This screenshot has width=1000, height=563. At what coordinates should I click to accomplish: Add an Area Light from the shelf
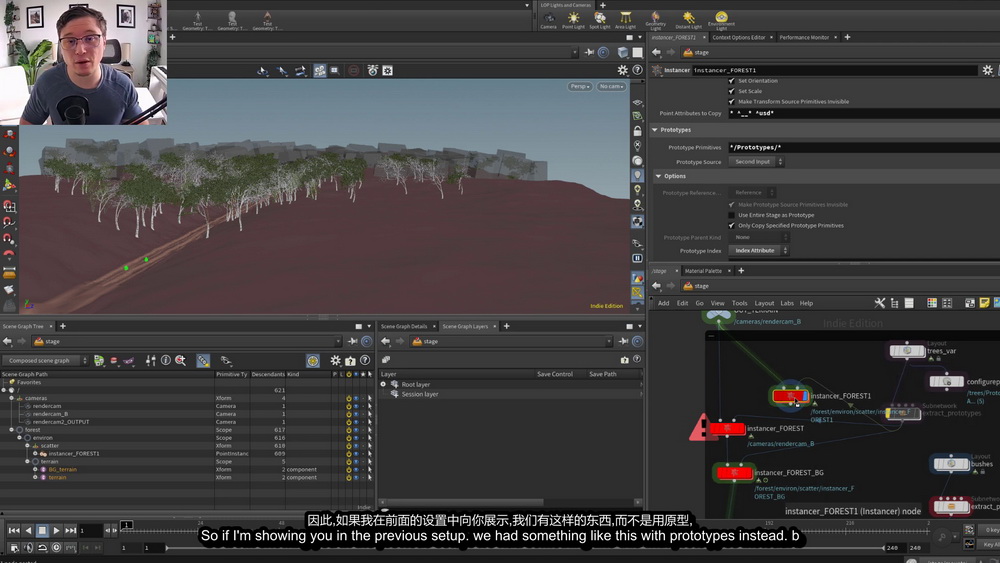[x=626, y=20]
